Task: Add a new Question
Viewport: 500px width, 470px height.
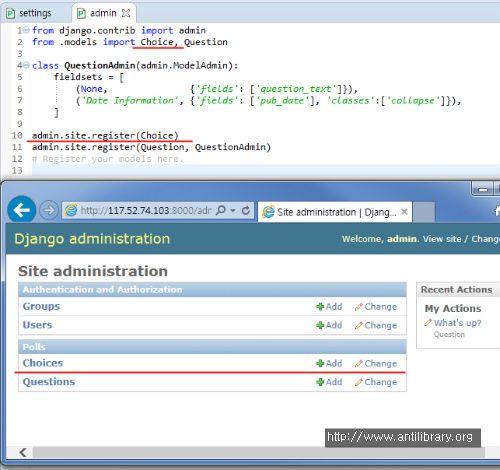Action: point(329,382)
